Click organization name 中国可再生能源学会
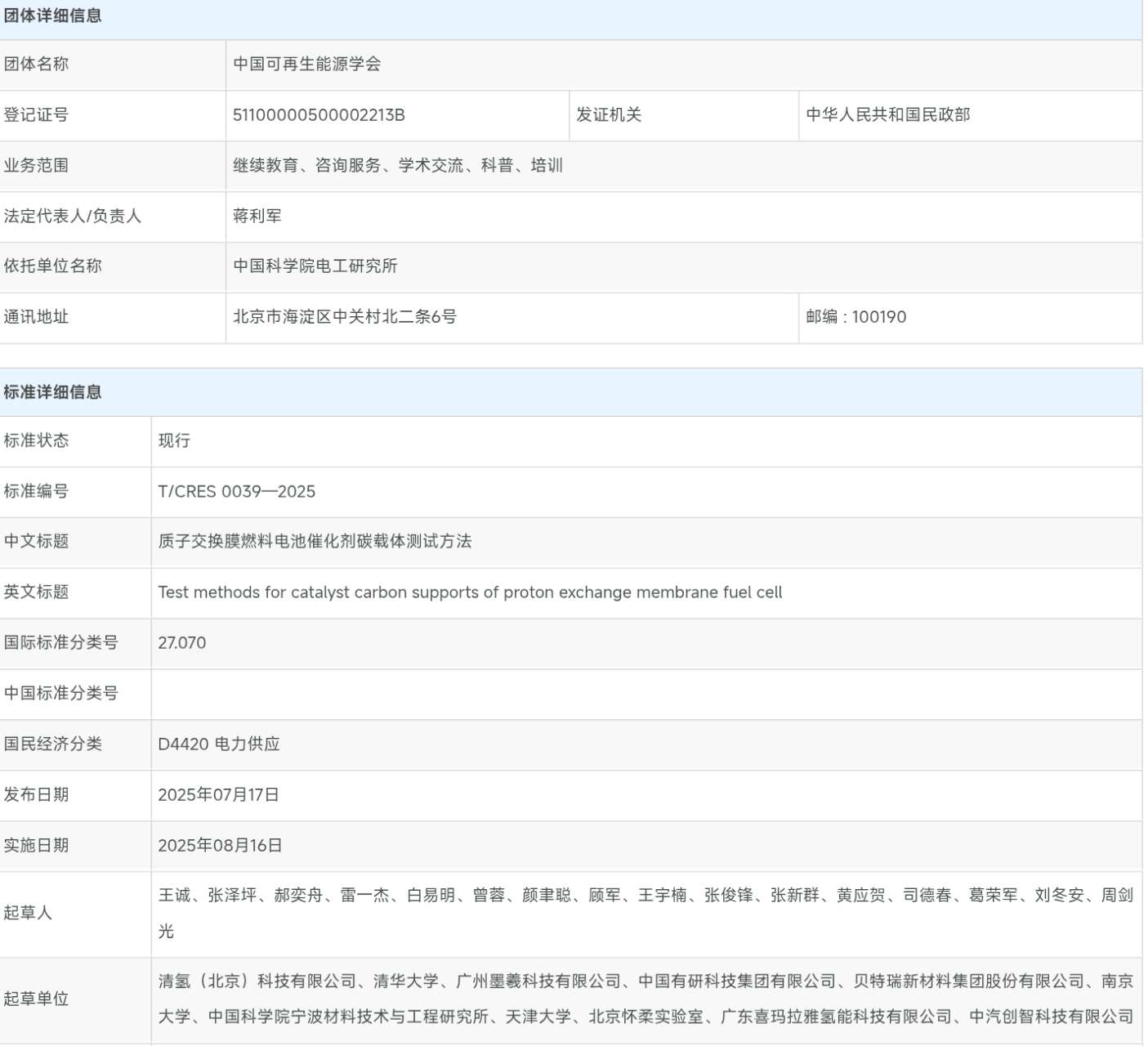 pyautogui.click(x=307, y=64)
